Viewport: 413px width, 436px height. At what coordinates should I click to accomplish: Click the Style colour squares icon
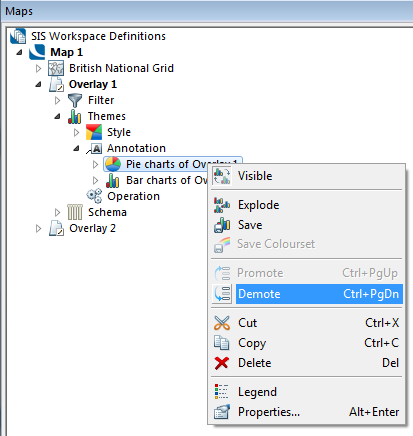point(94,132)
